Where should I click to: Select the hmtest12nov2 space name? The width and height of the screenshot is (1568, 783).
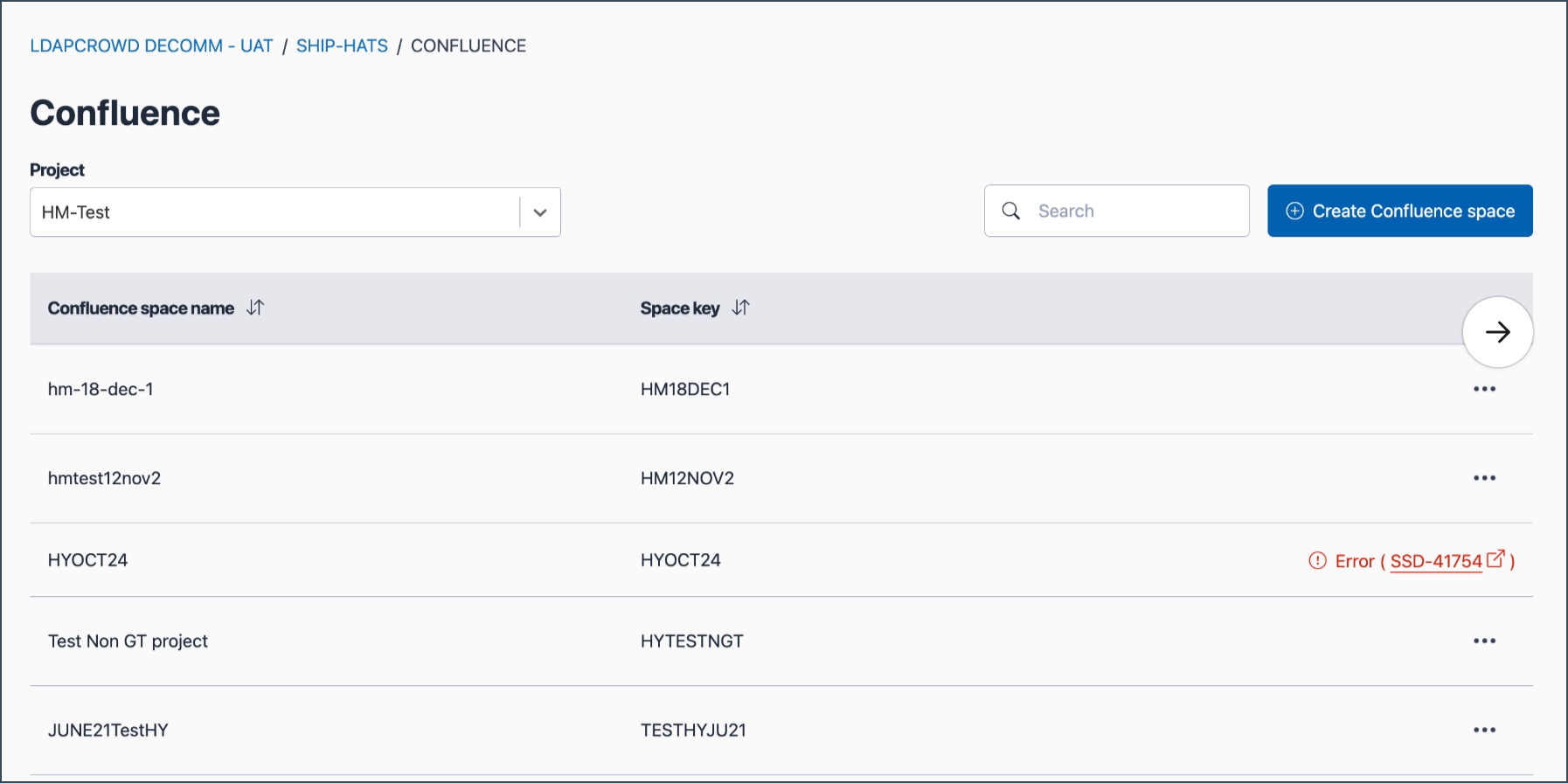click(x=104, y=479)
